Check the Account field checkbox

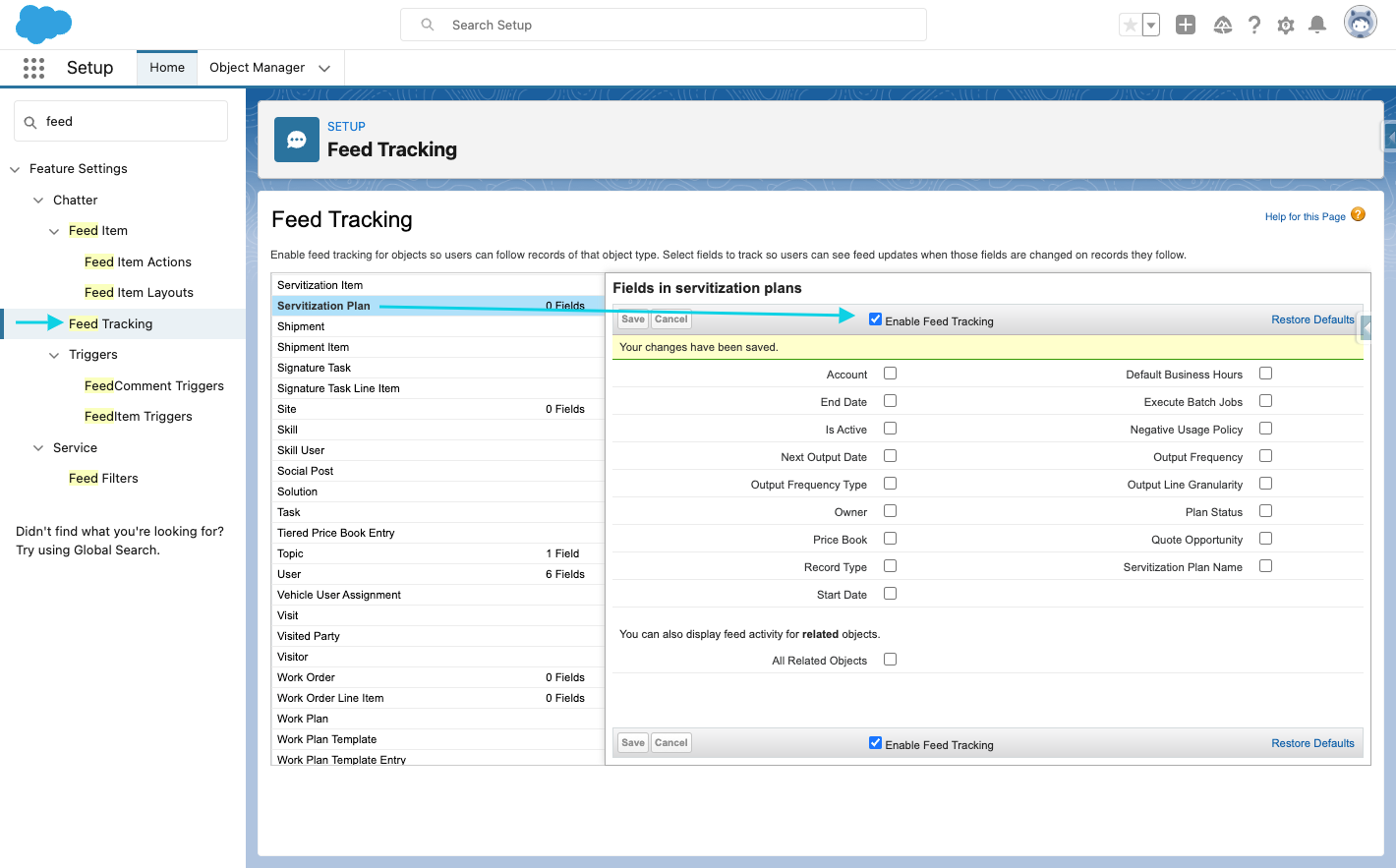pyautogui.click(x=890, y=374)
